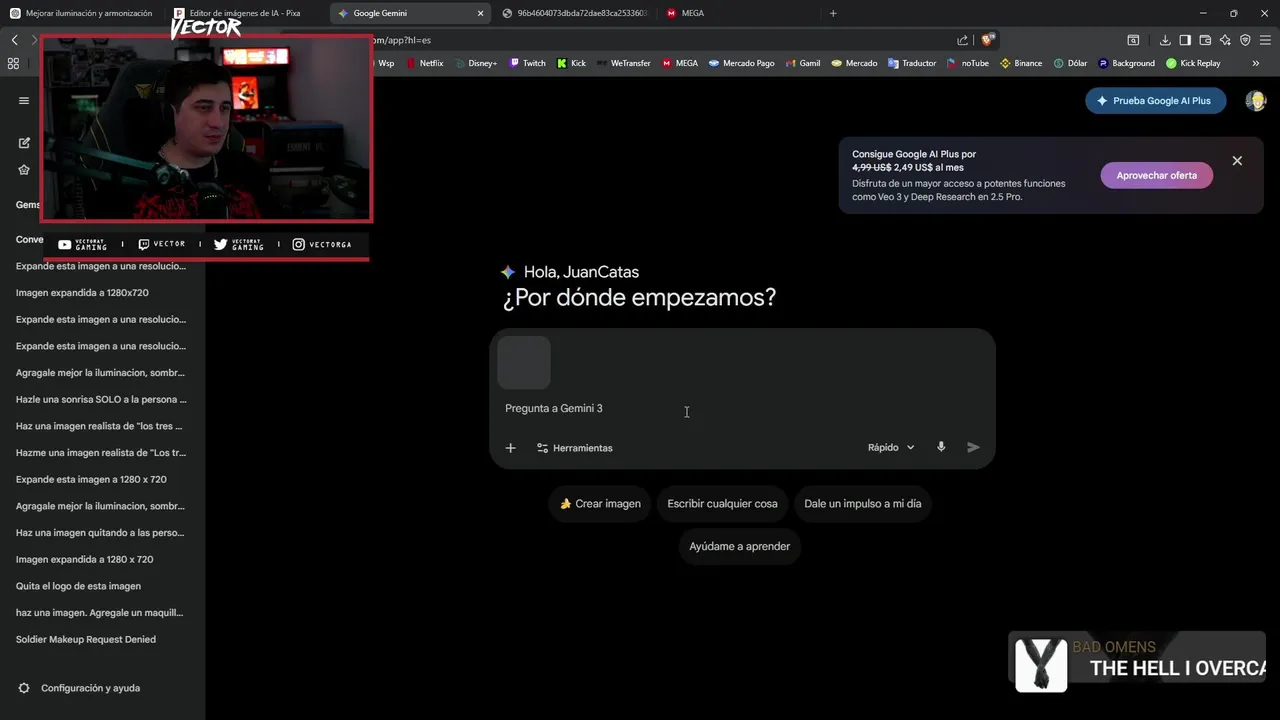The height and width of the screenshot is (720, 1280).
Task: Open the Netflix bookmark
Action: 425,63
